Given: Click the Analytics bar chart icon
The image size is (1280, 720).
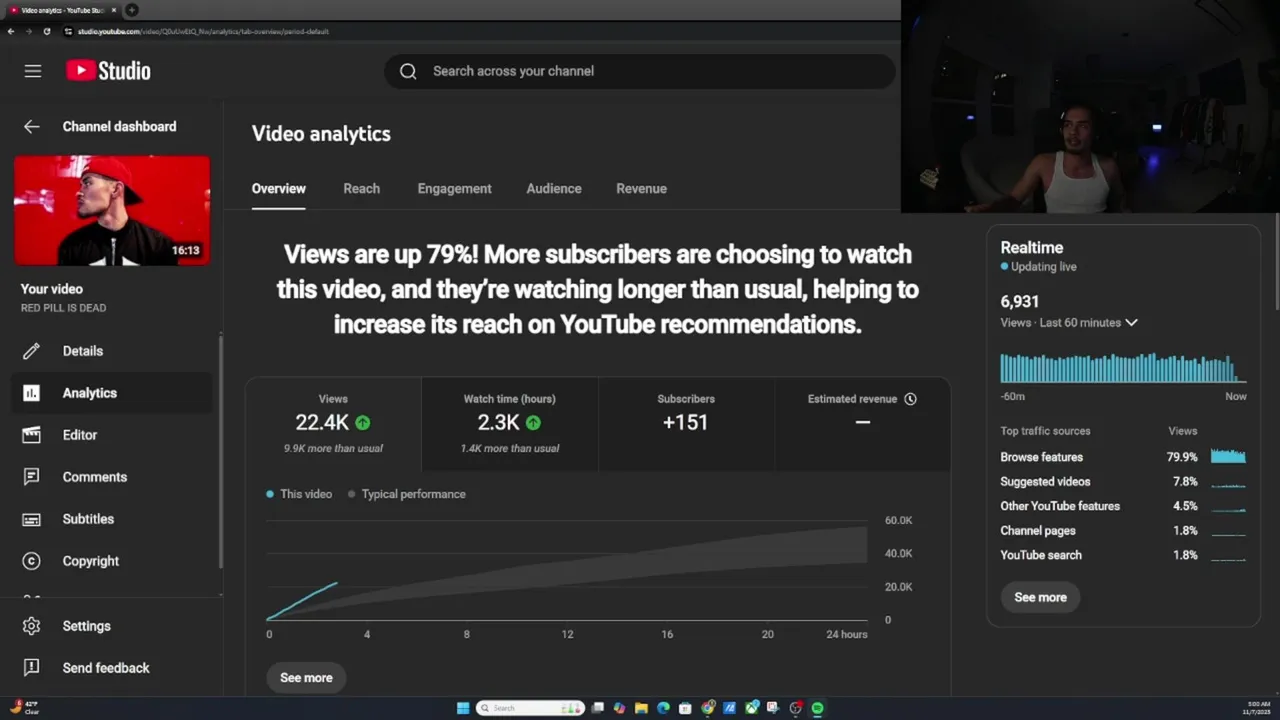Looking at the screenshot, I should coord(32,393).
